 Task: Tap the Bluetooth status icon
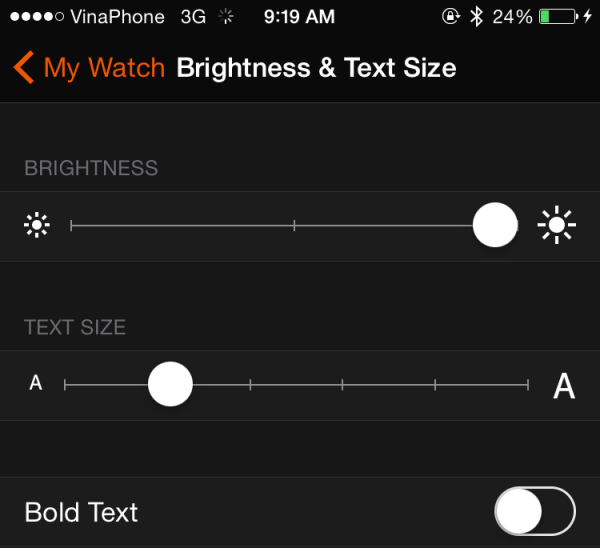click(476, 17)
